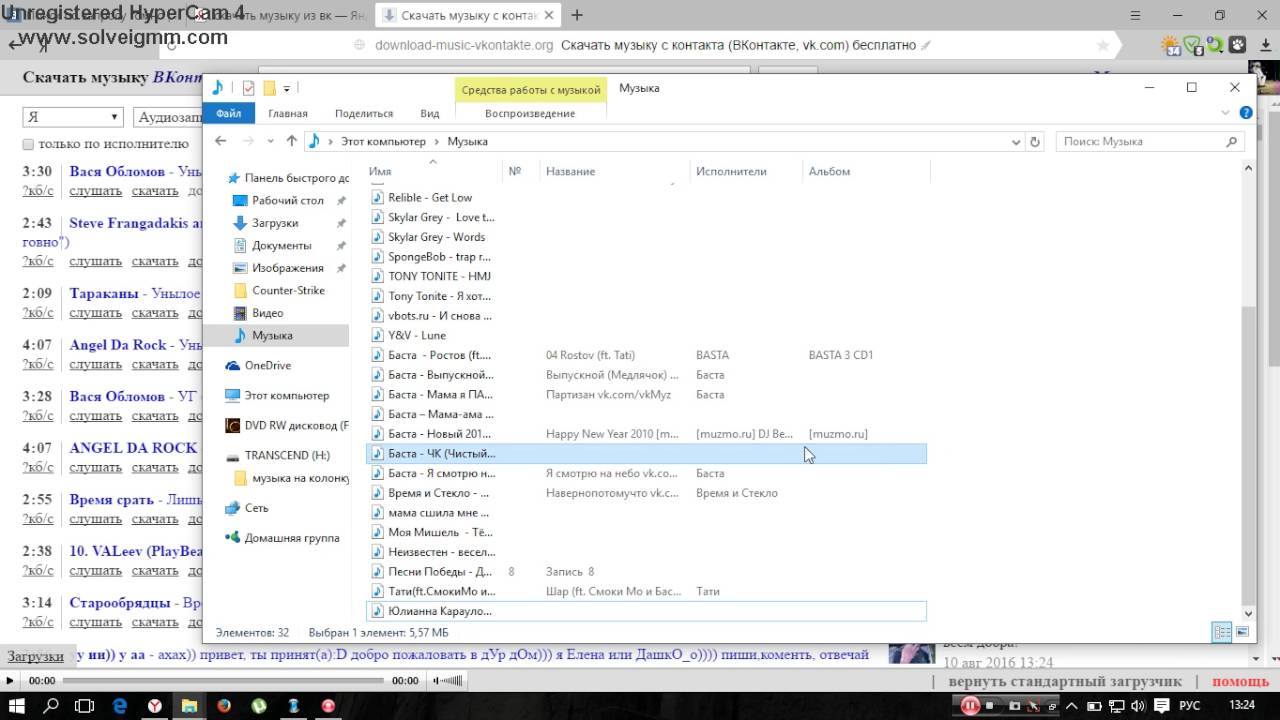Go up one folder level arrow

tap(291, 142)
